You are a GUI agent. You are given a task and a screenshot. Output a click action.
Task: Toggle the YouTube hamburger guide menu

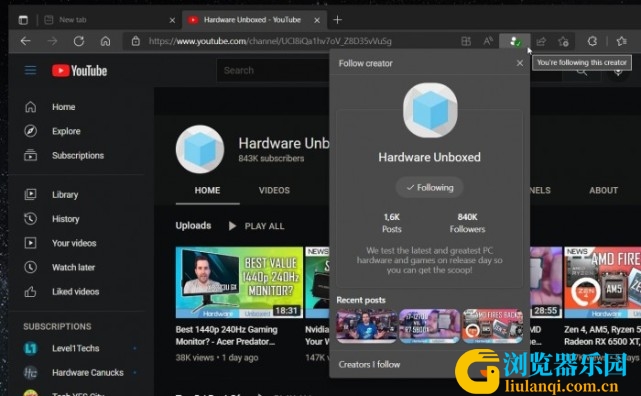(x=30, y=70)
